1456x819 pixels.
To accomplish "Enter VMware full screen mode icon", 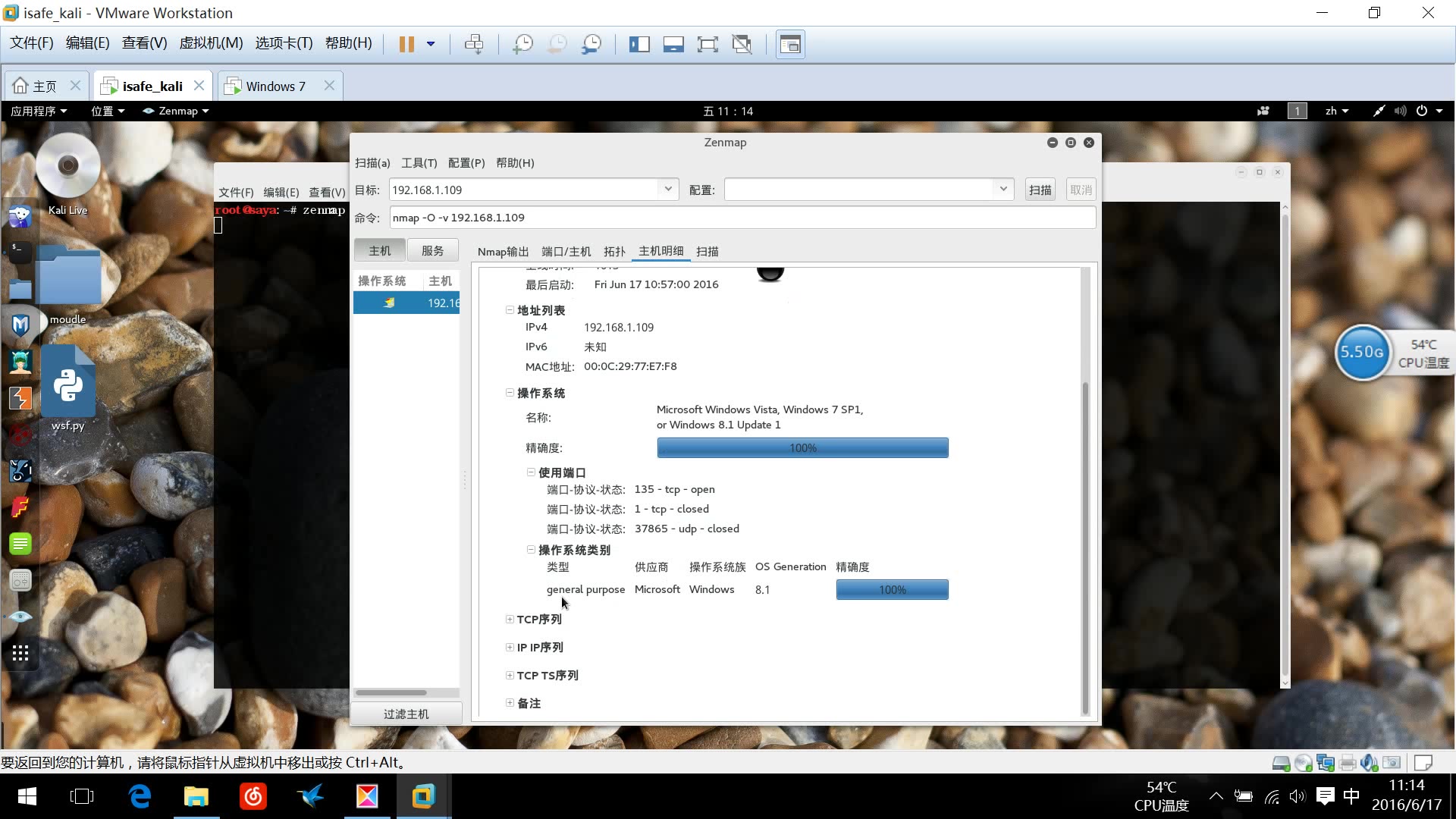I will [x=707, y=45].
